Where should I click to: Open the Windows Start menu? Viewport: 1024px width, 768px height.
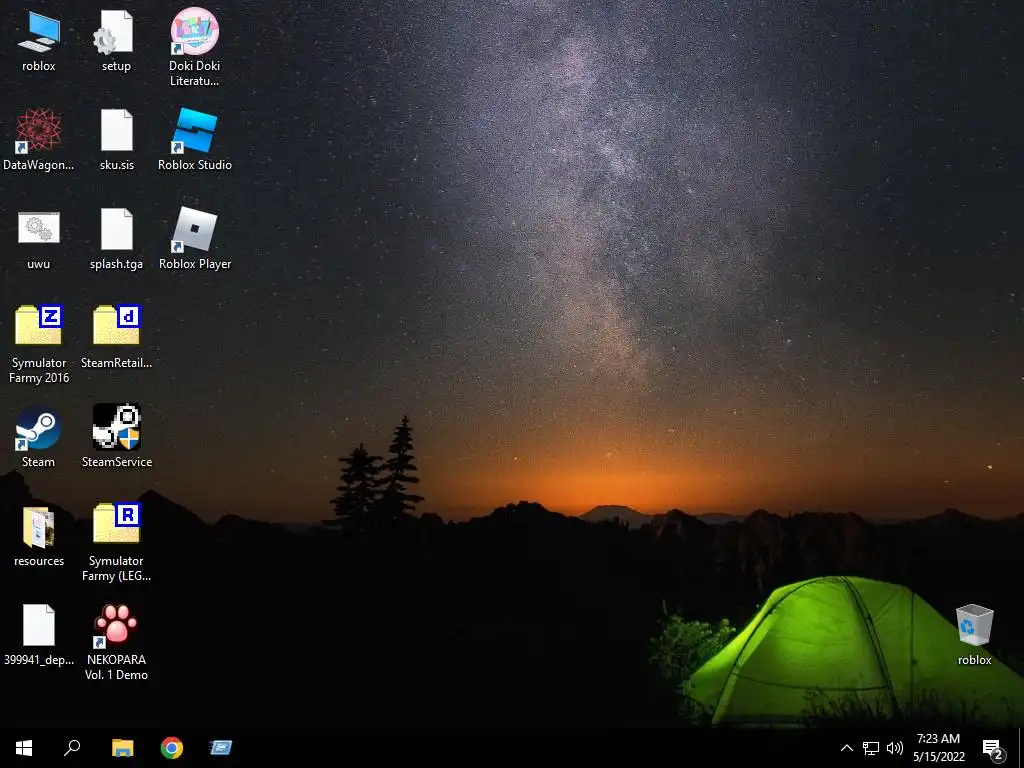pyautogui.click(x=24, y=748)
